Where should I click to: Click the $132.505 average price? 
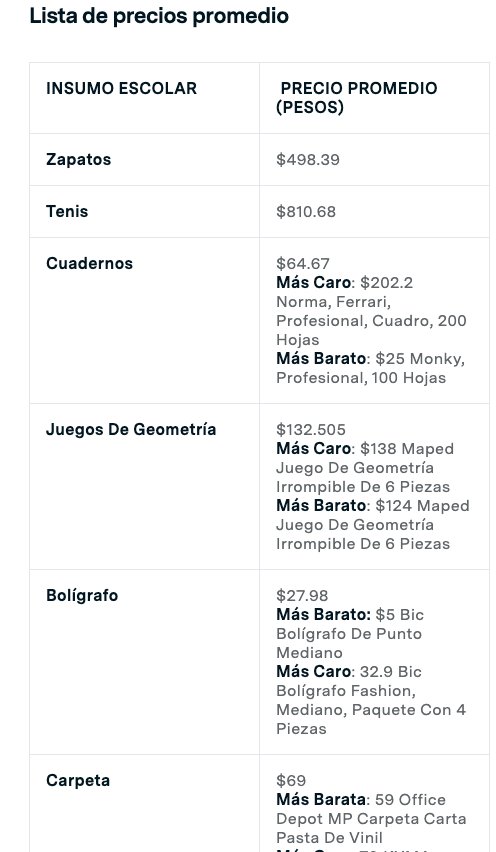(x=311, y=429)
